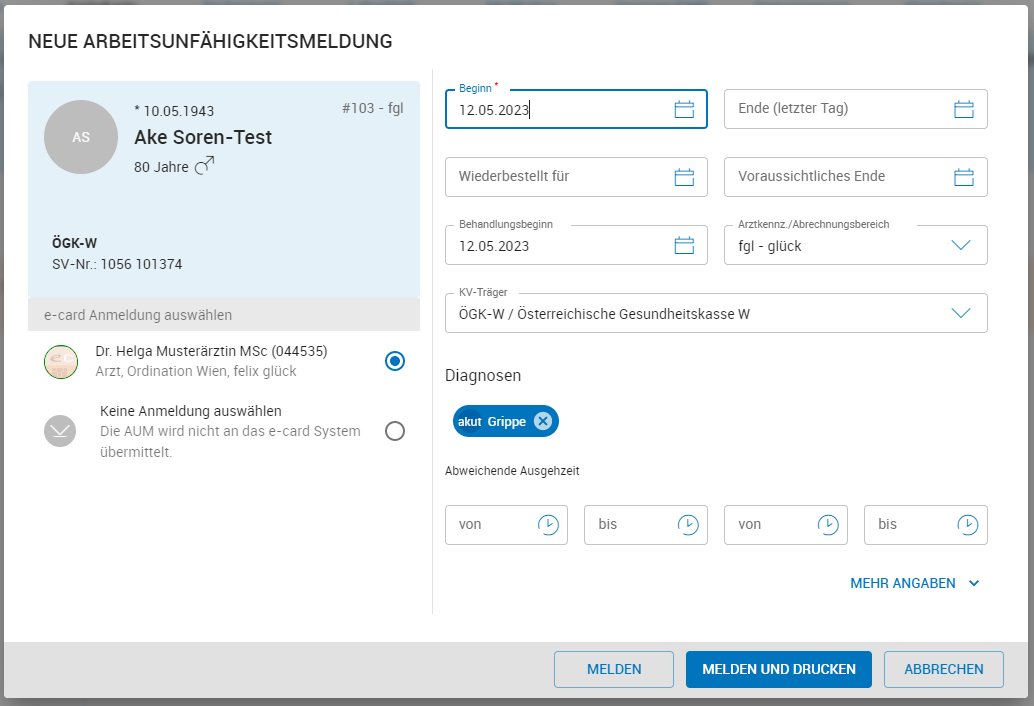
Task: Select Keine Anmeldung auswählen radio option
Action: [x=395, y=431]
